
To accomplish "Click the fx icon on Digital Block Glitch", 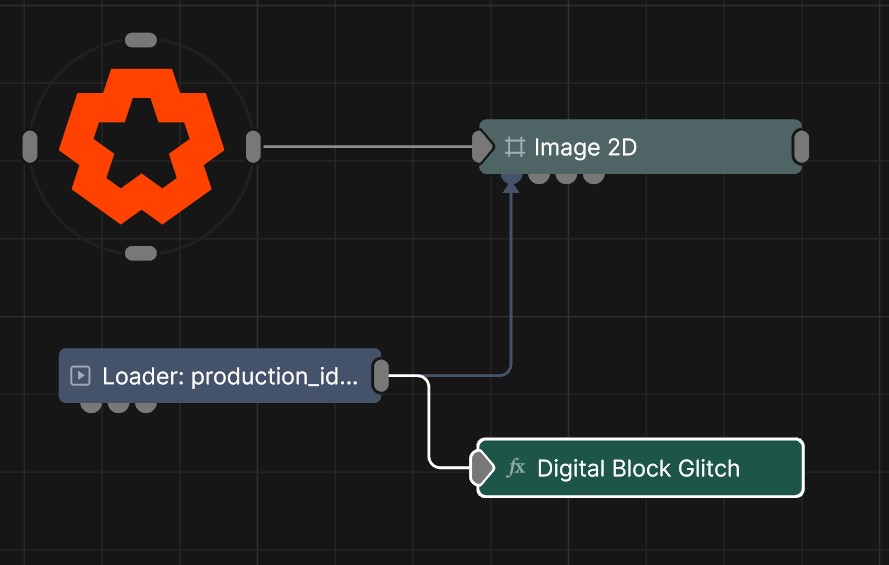I will pyautogui.click(x=516, y=468).
